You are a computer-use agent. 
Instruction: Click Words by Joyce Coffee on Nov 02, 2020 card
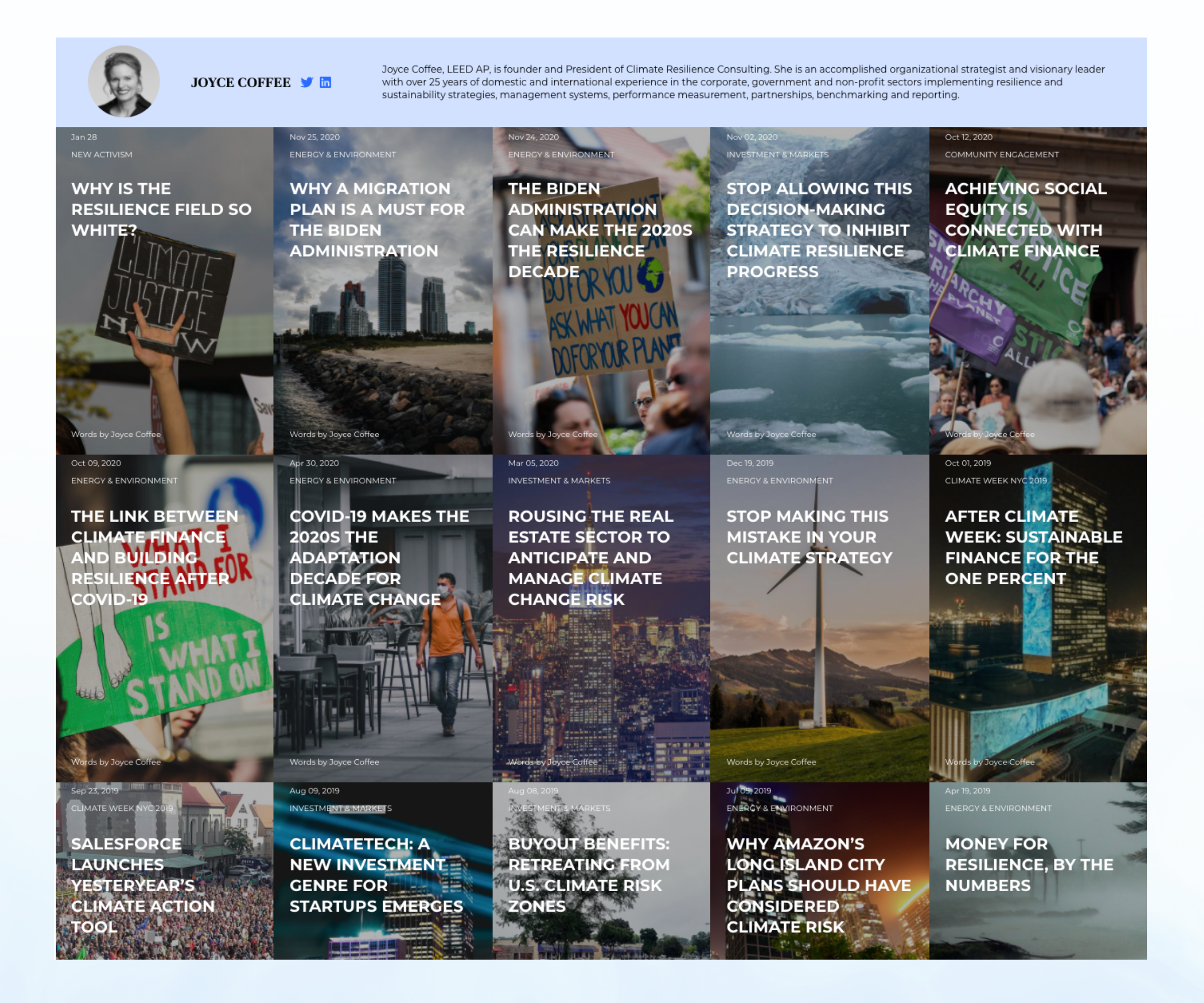pyautogui.click(x=771, y=434)
